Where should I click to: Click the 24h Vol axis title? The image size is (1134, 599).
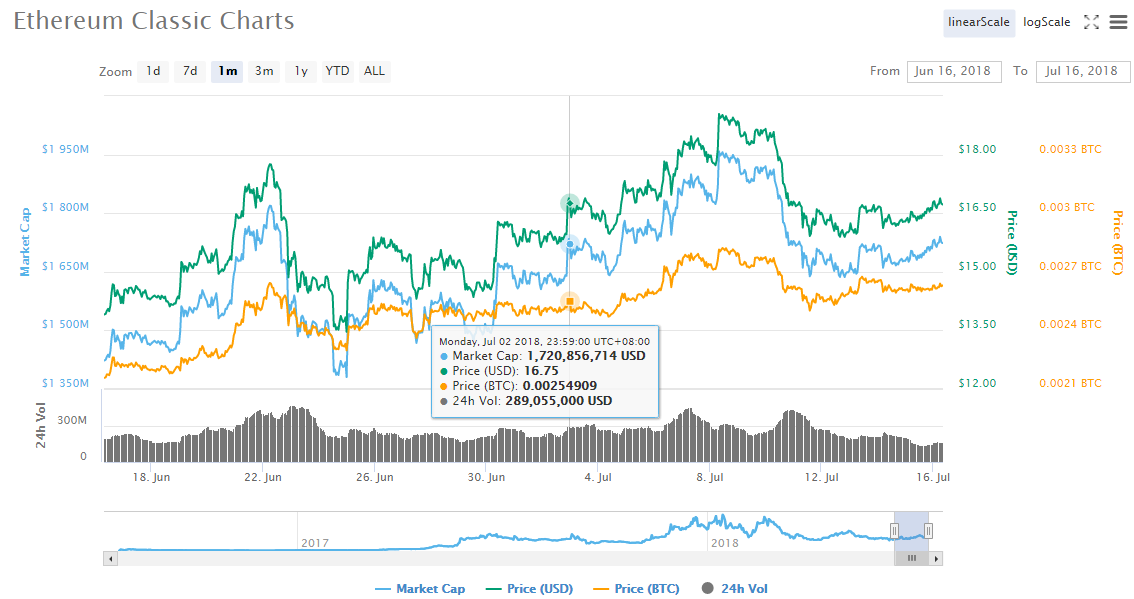pos(41,425)
